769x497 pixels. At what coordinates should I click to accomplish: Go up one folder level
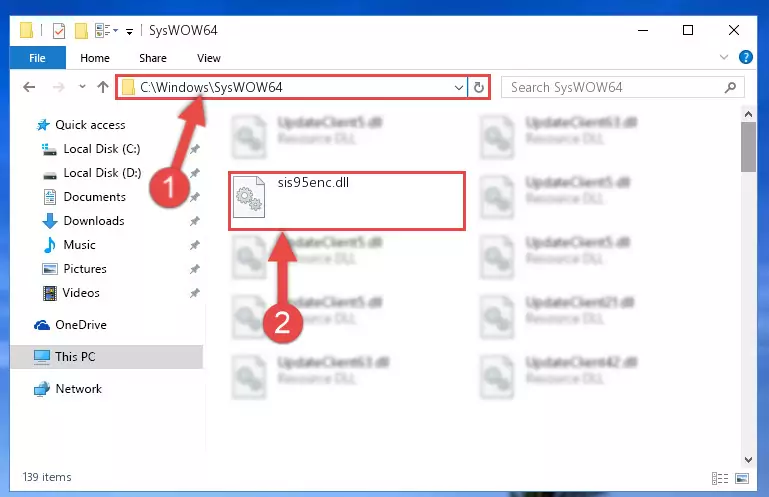tap(103, 87)
